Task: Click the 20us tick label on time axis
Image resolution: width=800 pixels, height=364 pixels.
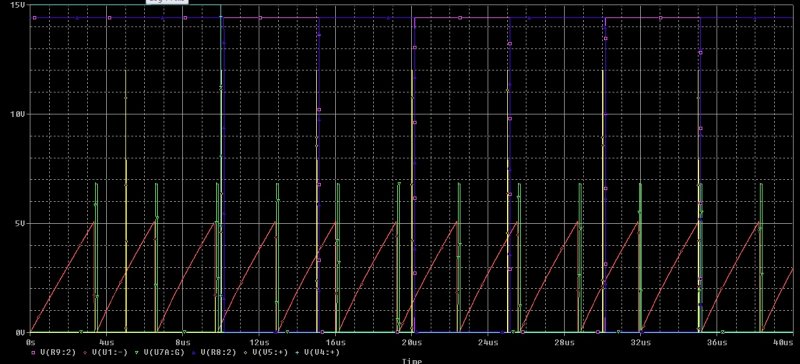Action: [412, 342]
